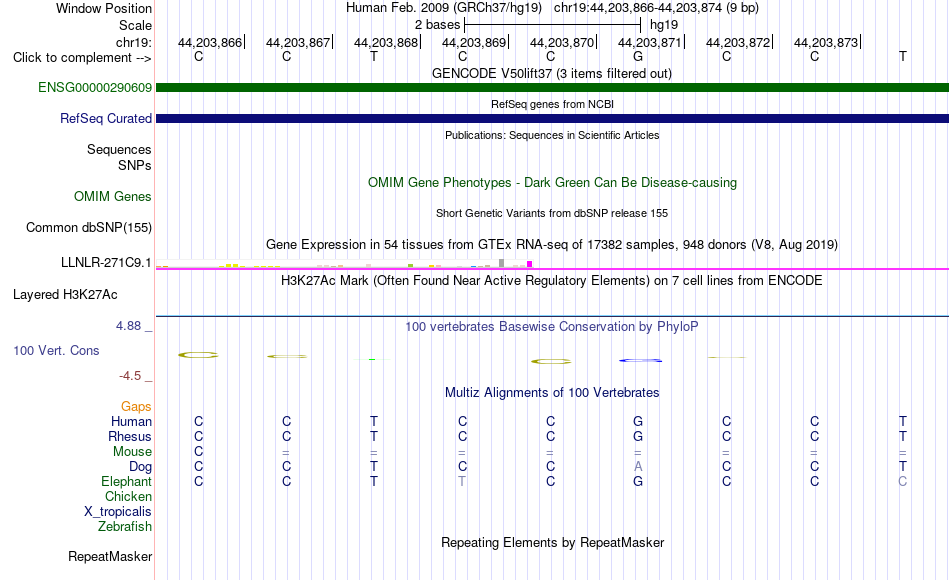The height and width of the screenshot is (580, 950).
Task: Select the Gaps row label
Action: click(x=136, y=406)
